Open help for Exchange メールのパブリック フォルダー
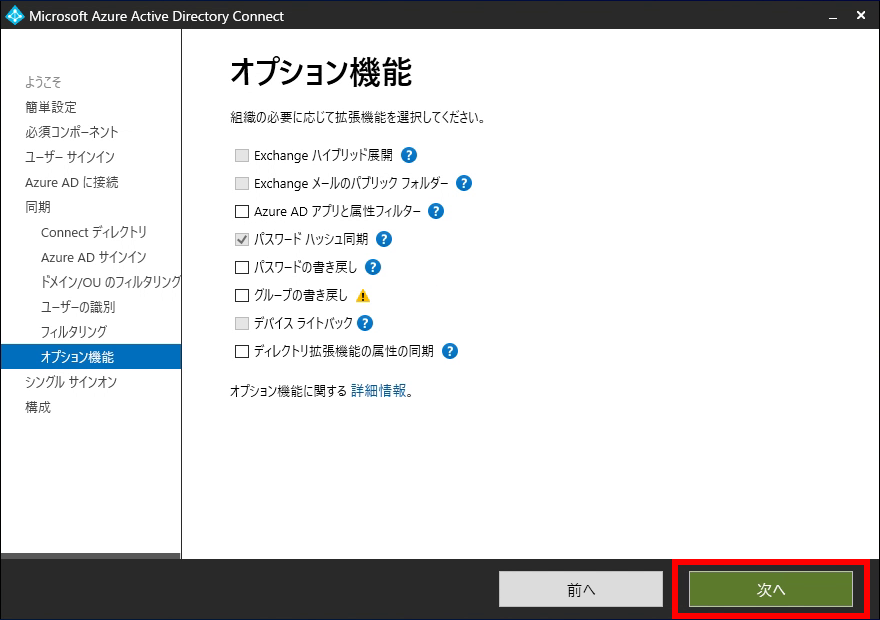The image size is (880, 620). 464,183
